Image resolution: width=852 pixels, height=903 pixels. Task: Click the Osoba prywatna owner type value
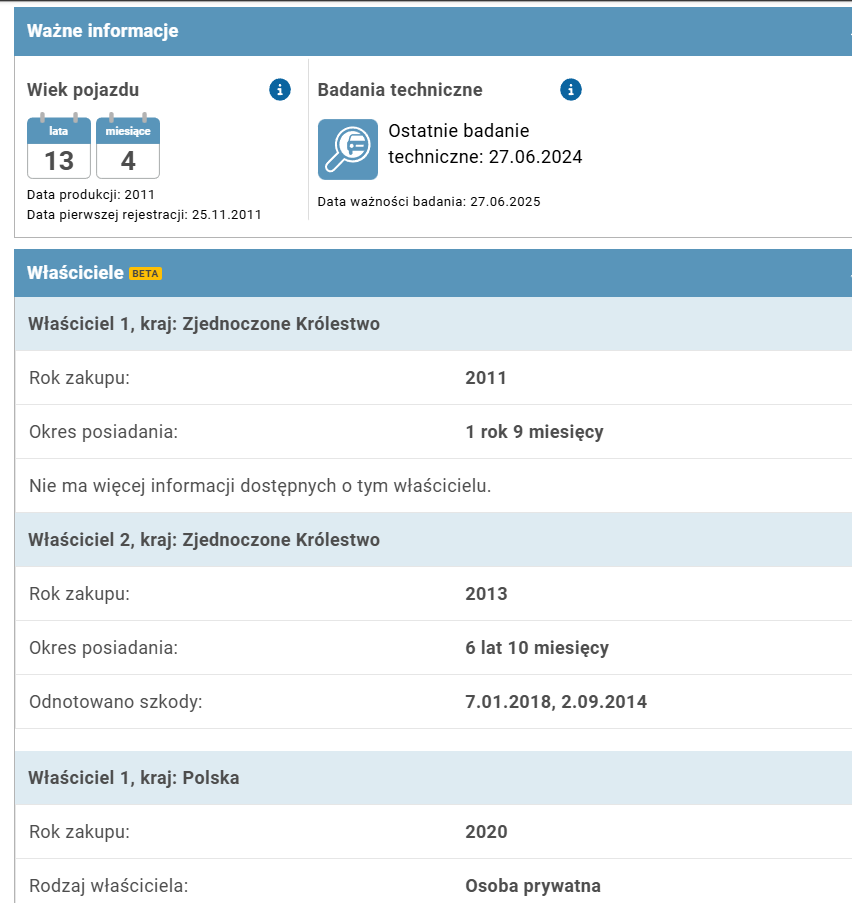533,886
